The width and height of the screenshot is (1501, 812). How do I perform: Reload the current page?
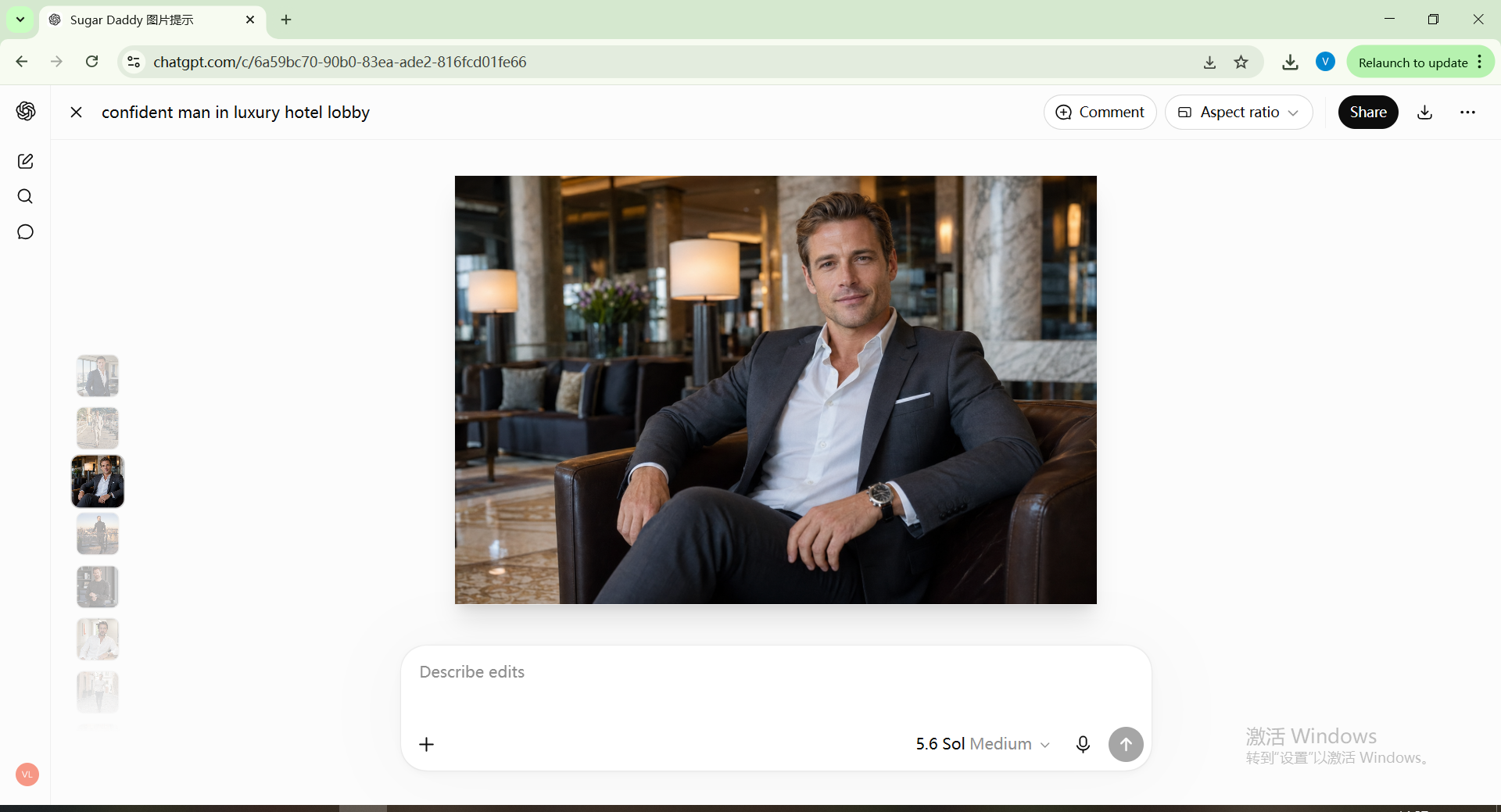point(91,62)
